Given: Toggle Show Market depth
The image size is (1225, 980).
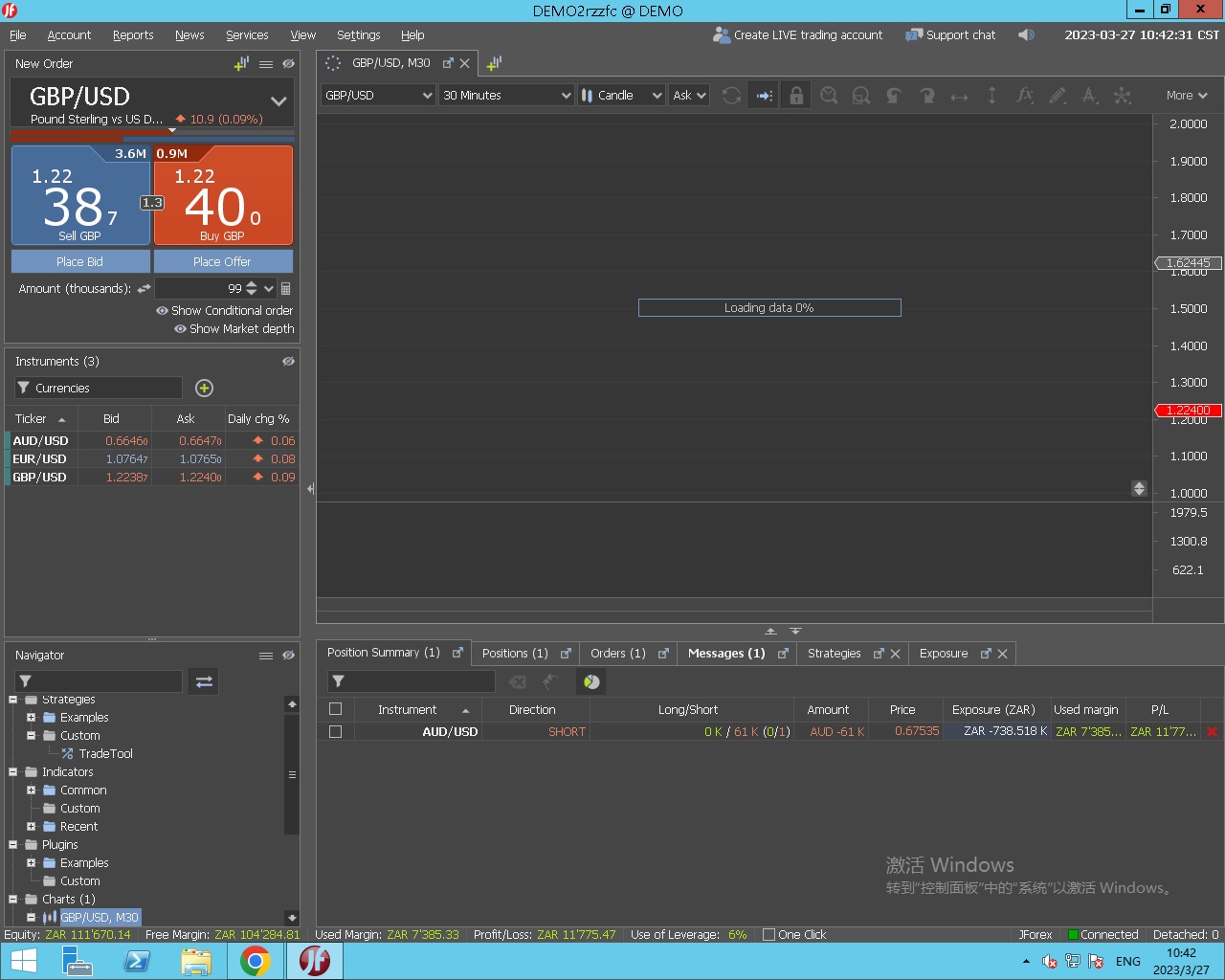Looking at the screenshot, I should click(x=234, y=329).
